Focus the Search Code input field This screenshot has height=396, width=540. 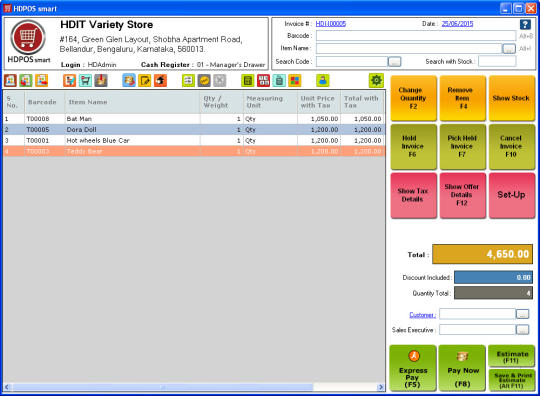tap(352, 62)
